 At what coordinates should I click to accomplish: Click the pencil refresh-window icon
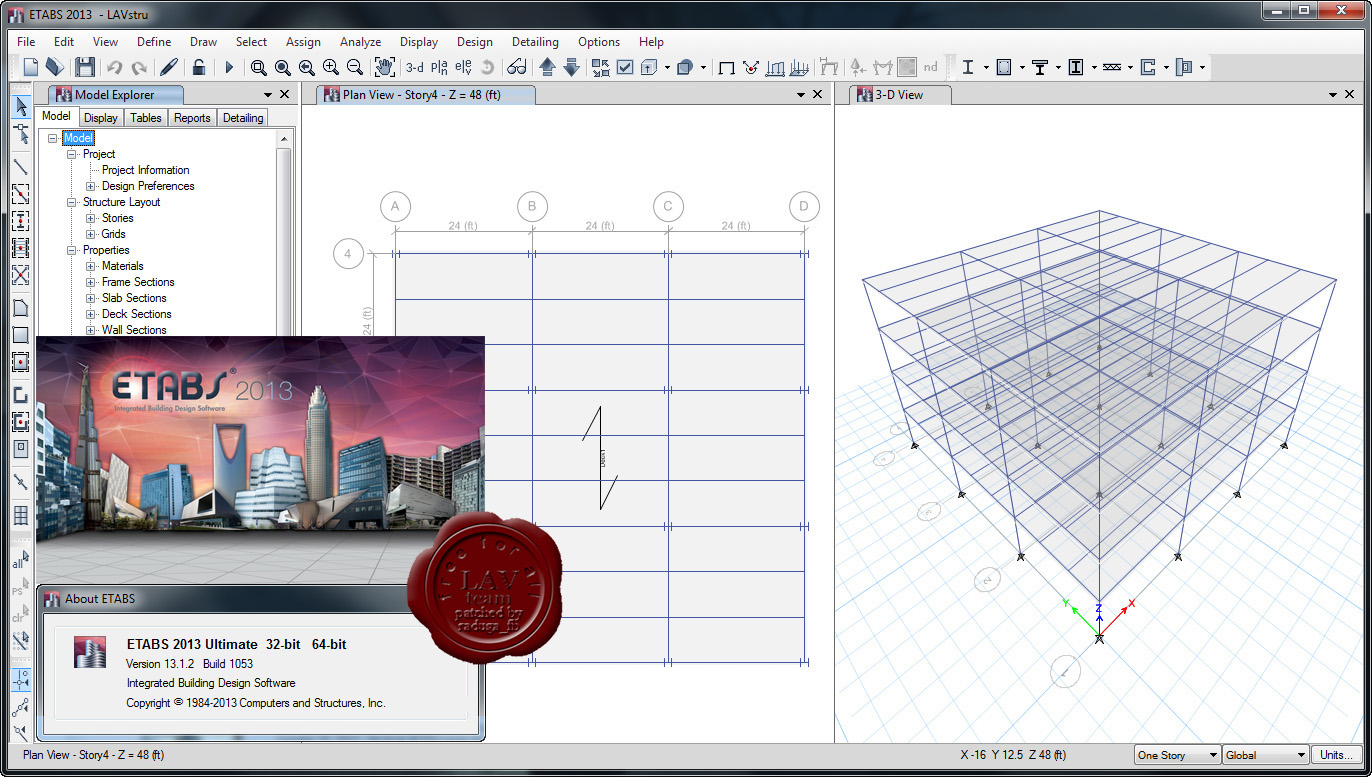point(169,67)
